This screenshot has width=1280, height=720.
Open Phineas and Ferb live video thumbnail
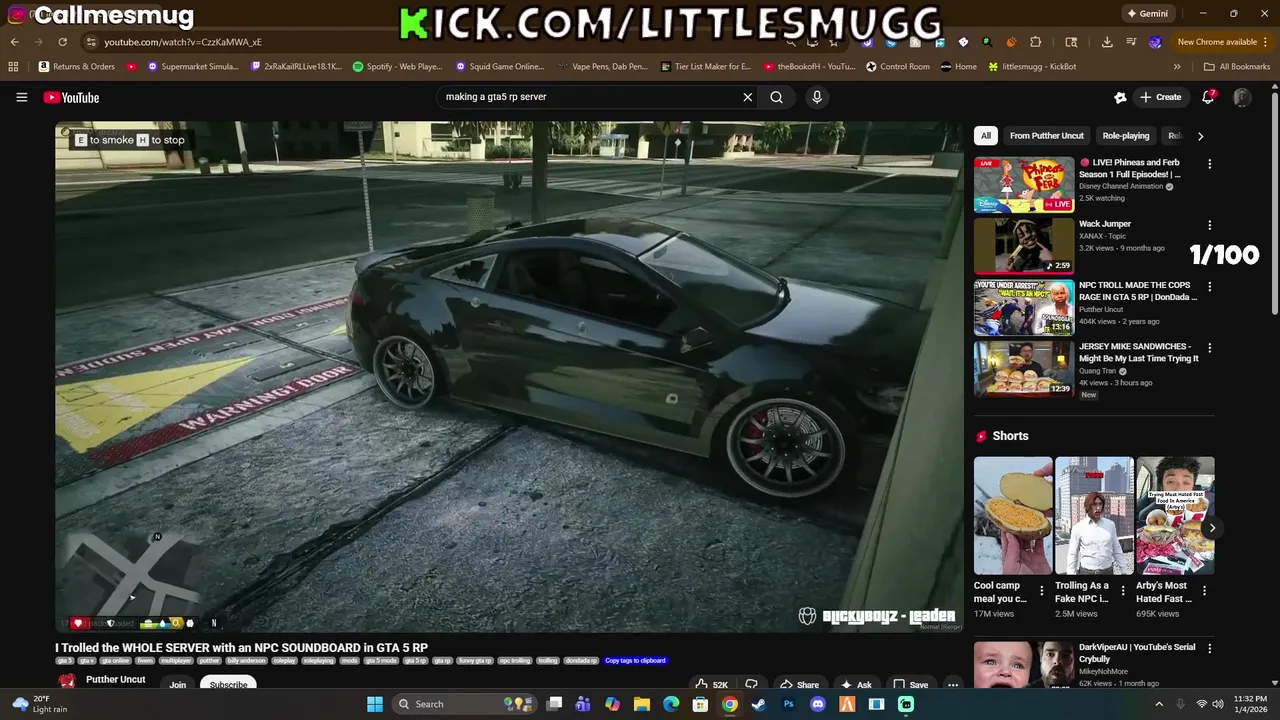[x=1024, y=185]
